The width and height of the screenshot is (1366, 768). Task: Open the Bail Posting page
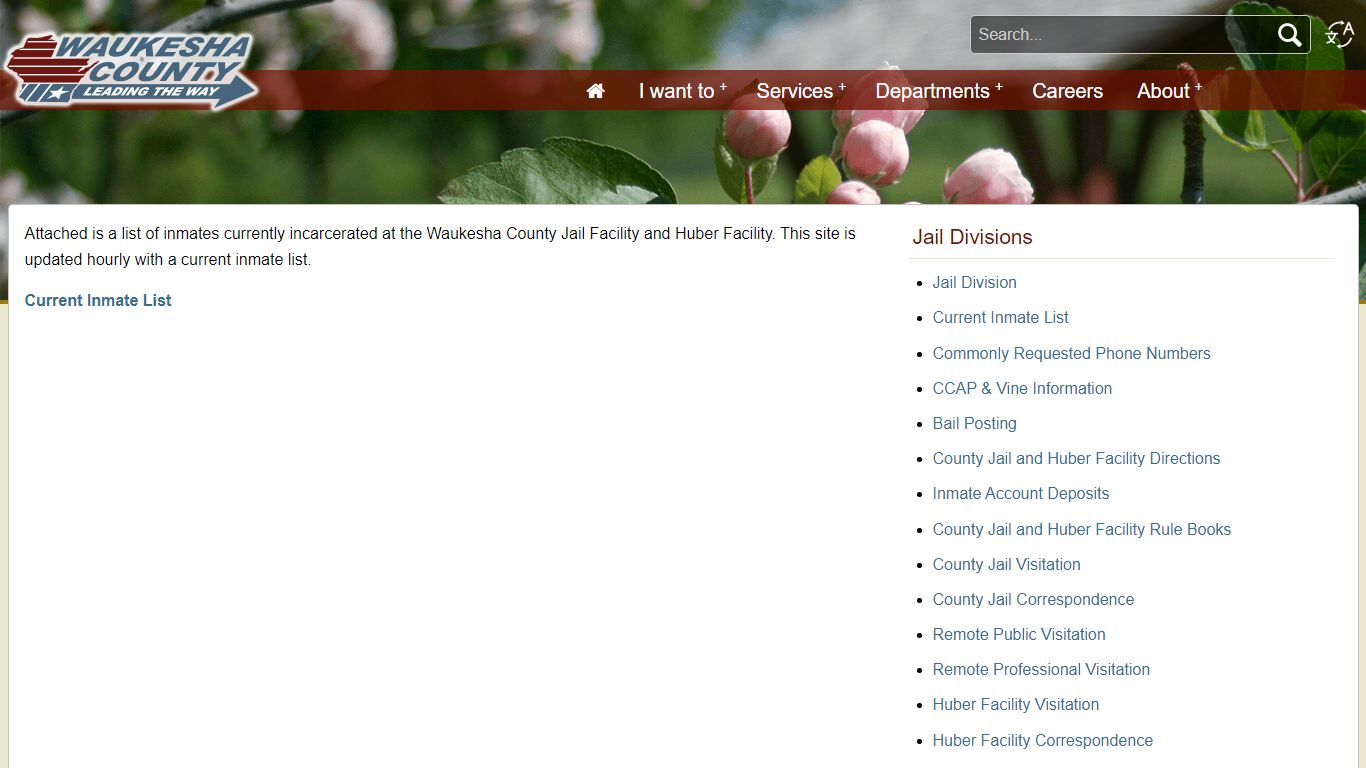point(974,423)
